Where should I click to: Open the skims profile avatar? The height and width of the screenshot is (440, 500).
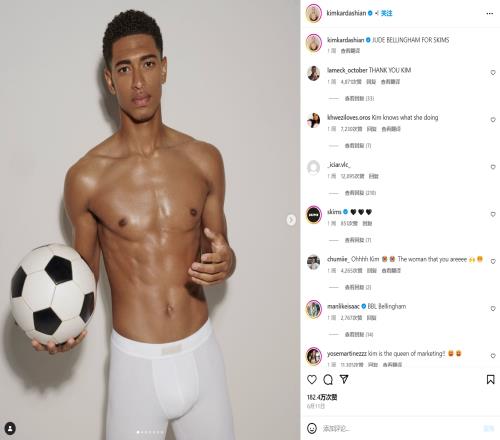point(314,215)
